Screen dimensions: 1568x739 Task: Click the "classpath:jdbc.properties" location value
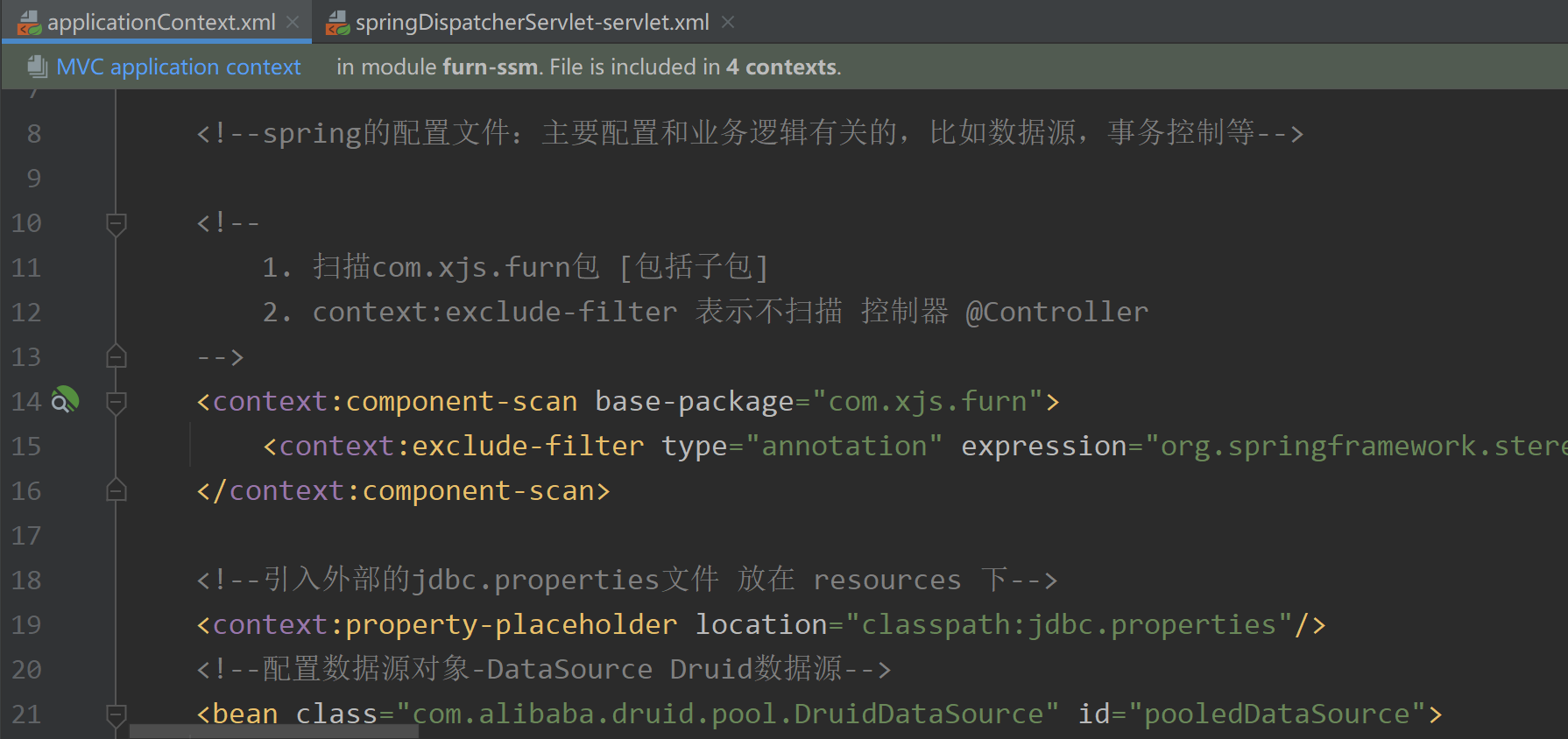click(x=1069, y=625)
